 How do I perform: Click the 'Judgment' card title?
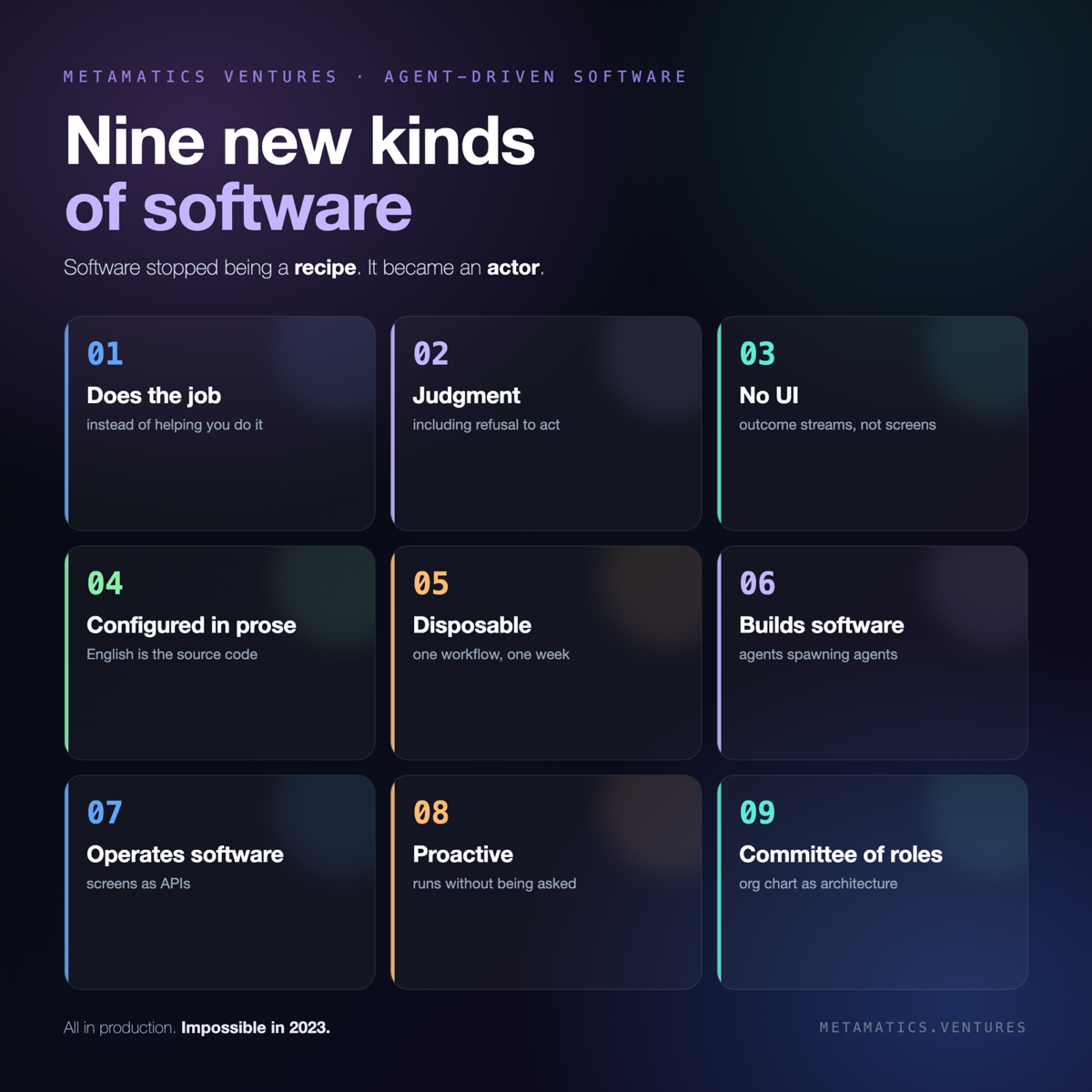pos(466,396)
